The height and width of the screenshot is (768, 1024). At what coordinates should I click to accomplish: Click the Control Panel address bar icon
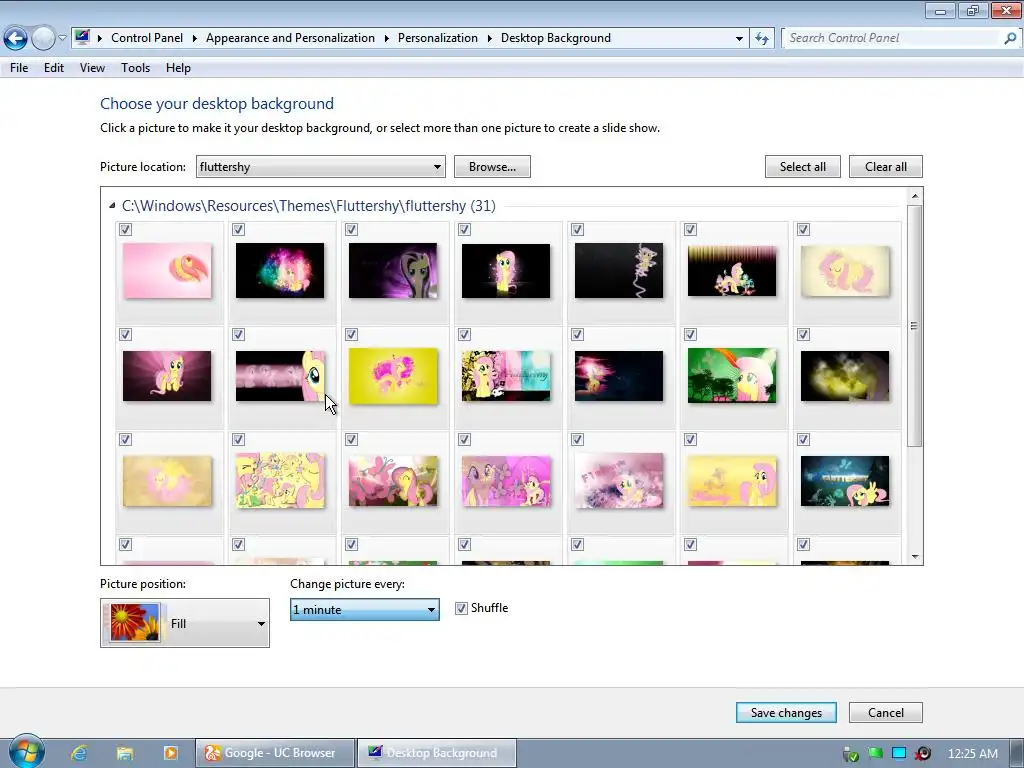82,37
